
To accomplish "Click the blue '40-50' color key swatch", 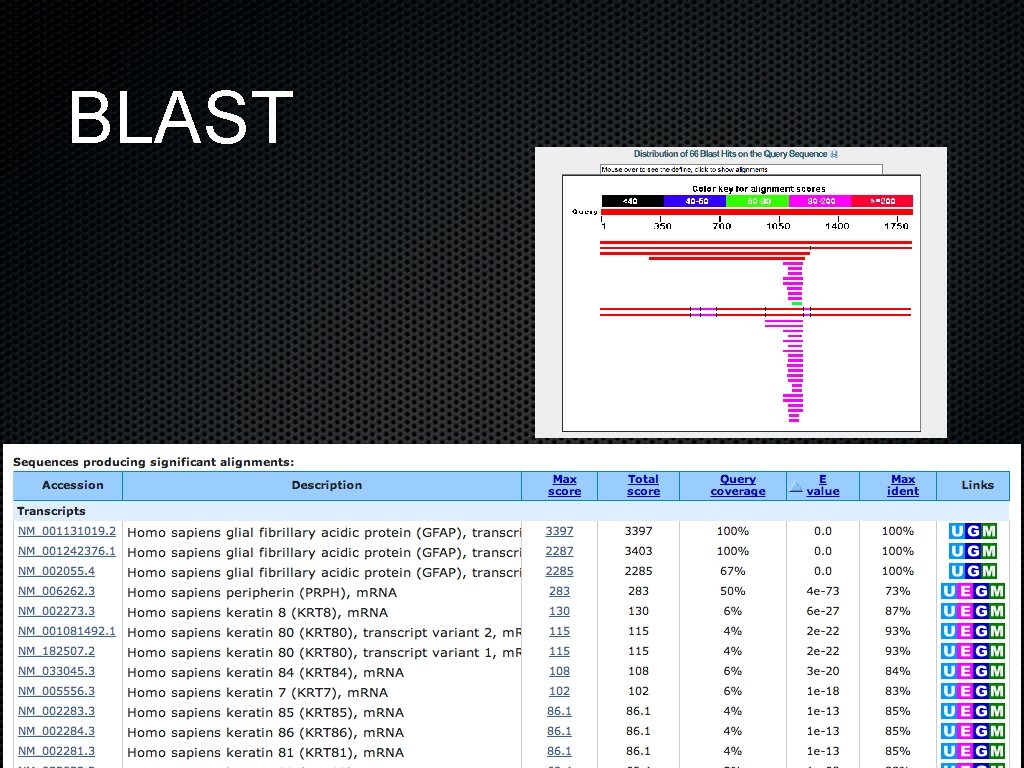I will pos(695,201).
